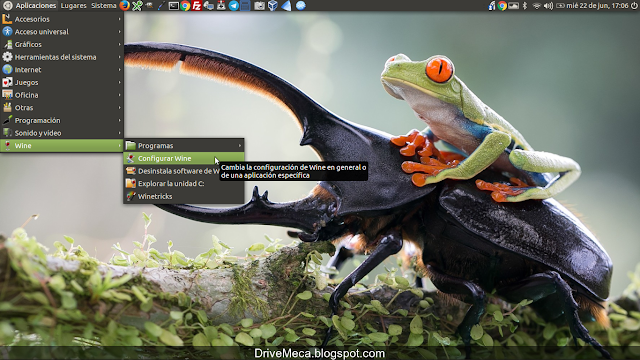
Task: Click the folder icon next to Programas
Action: (131, 145)
